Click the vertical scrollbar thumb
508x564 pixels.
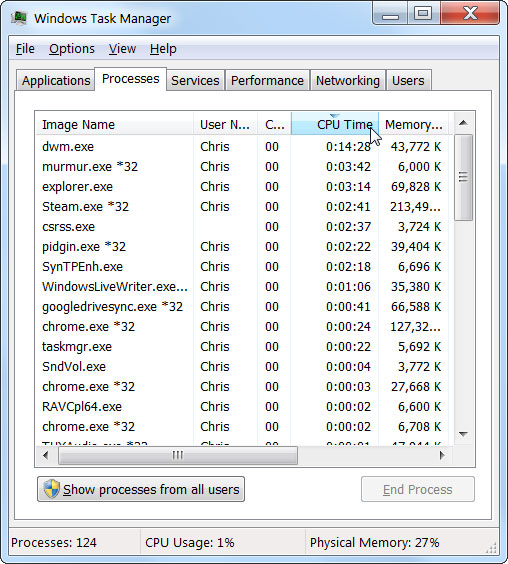(x=463, y=177)
